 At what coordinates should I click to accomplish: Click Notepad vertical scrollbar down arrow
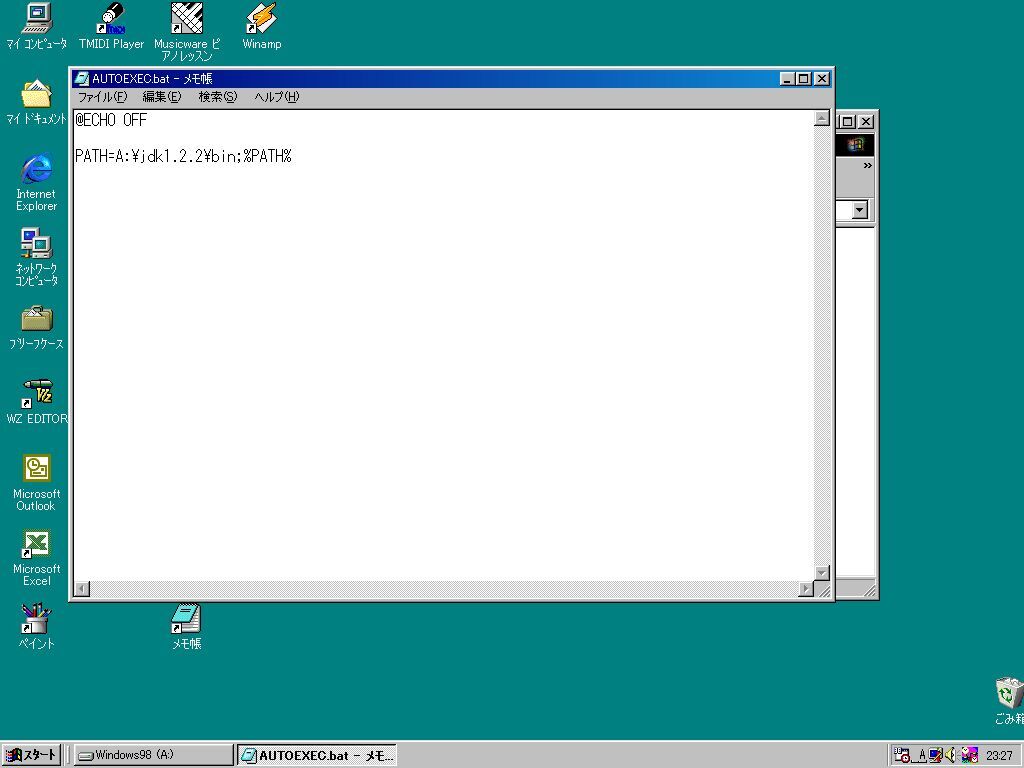pos(822,573)
